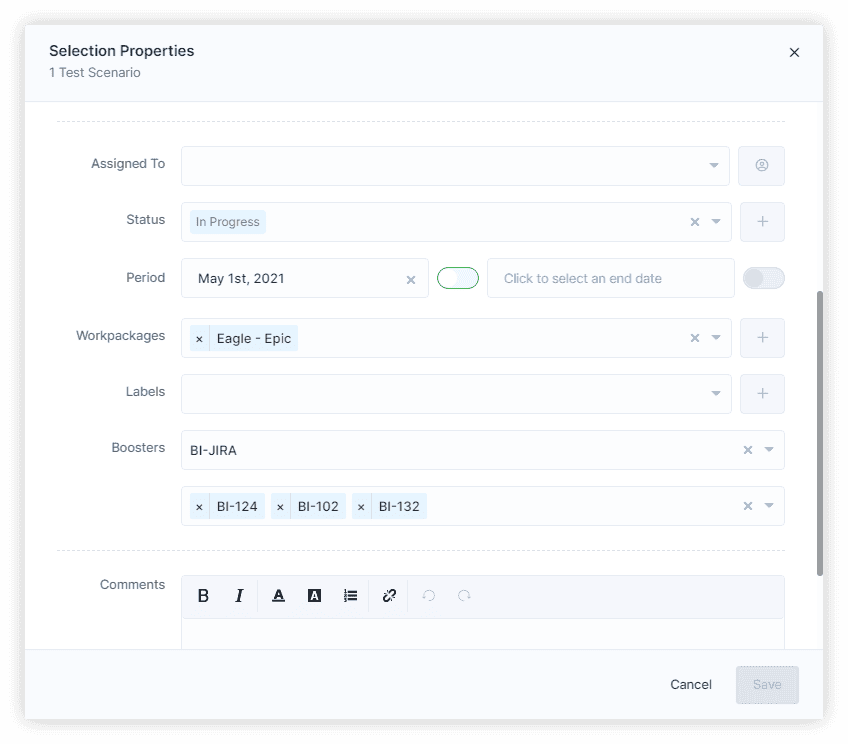Clear the May 1st, 2021 start date
Screen dimensions: 848x744
click(411, 280)
